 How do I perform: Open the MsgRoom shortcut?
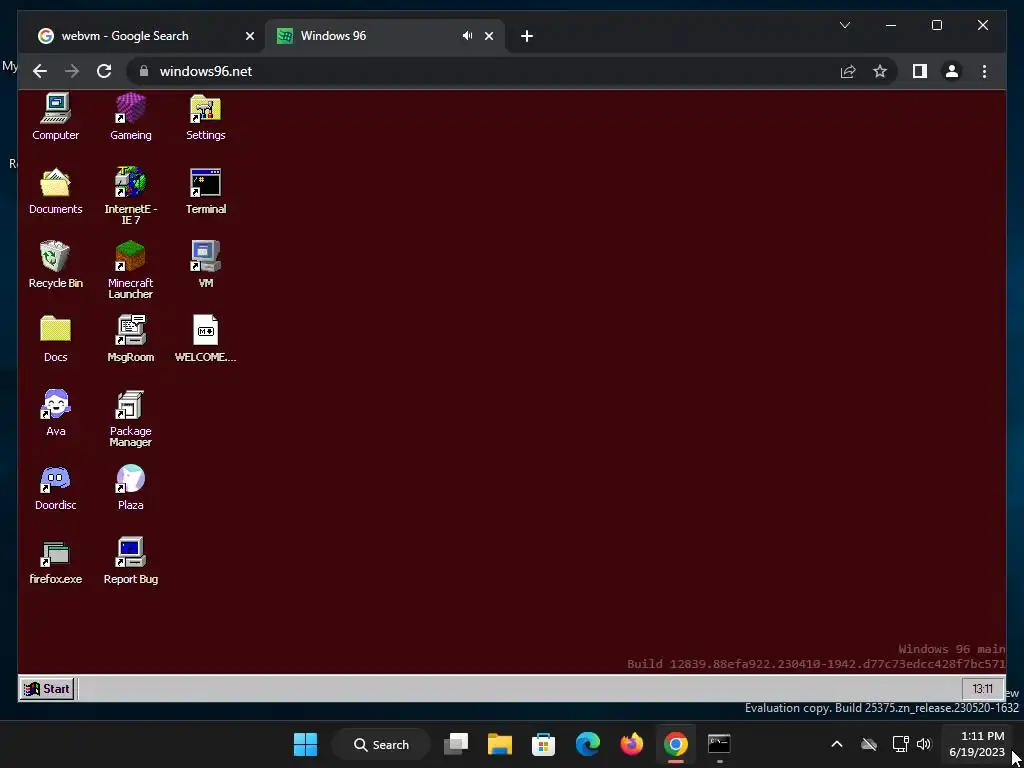click(x=131, y=339)
